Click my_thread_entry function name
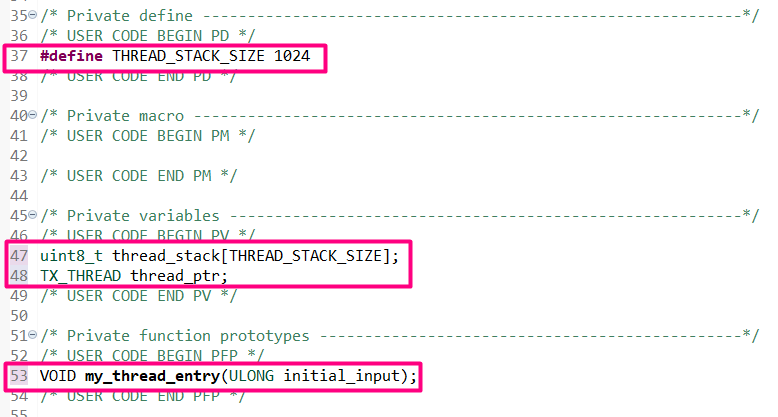This screenshot has width=778, height=417. click(x=152, y=376)
